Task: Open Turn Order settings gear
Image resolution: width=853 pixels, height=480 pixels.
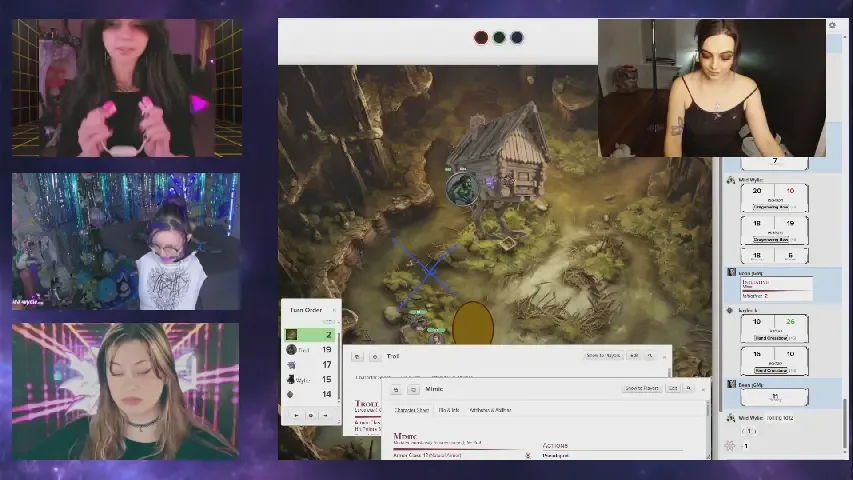Action: click(x=310, y=415)
